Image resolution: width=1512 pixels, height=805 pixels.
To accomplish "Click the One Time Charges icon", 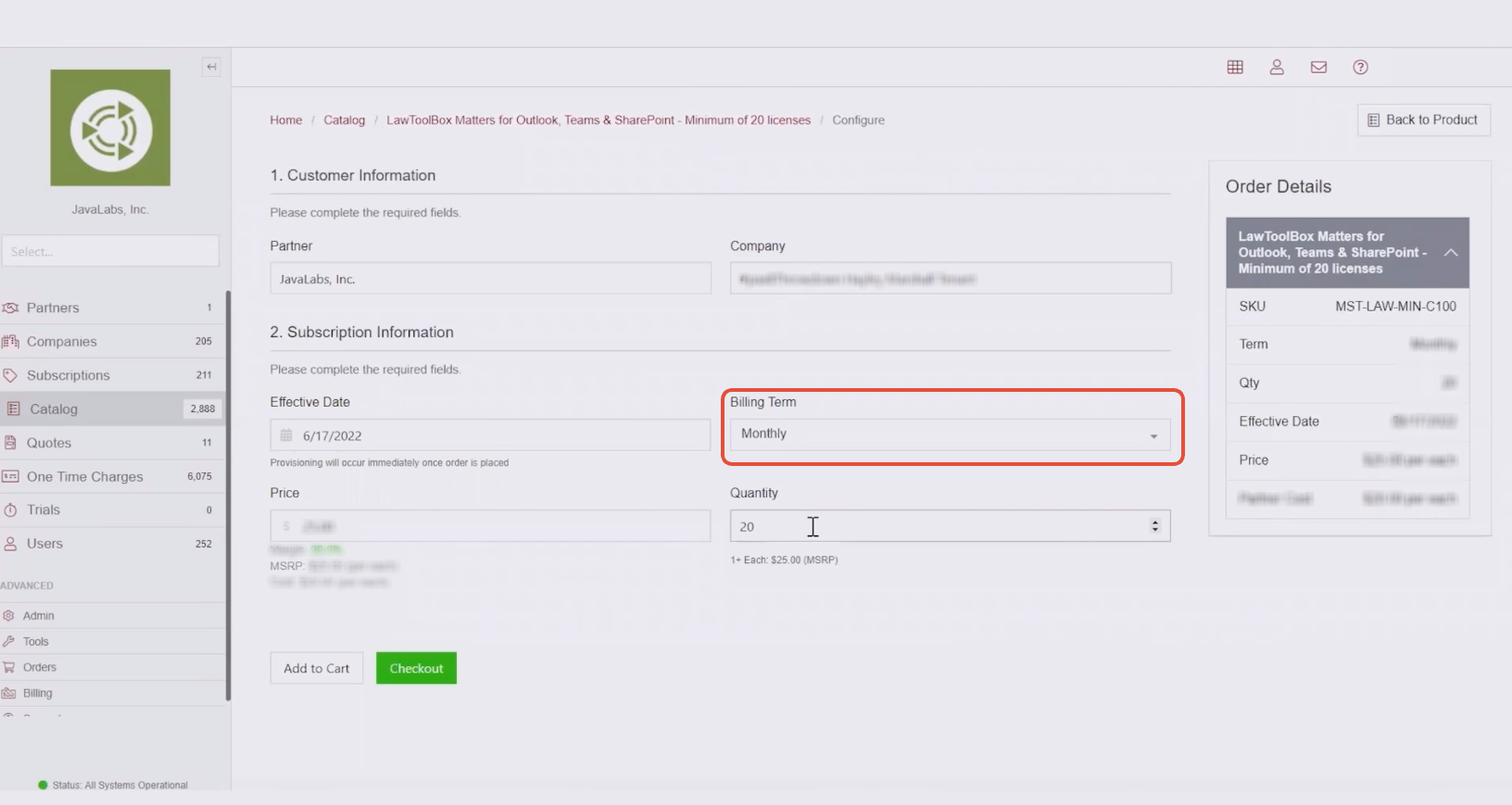I will pos(10,476).
